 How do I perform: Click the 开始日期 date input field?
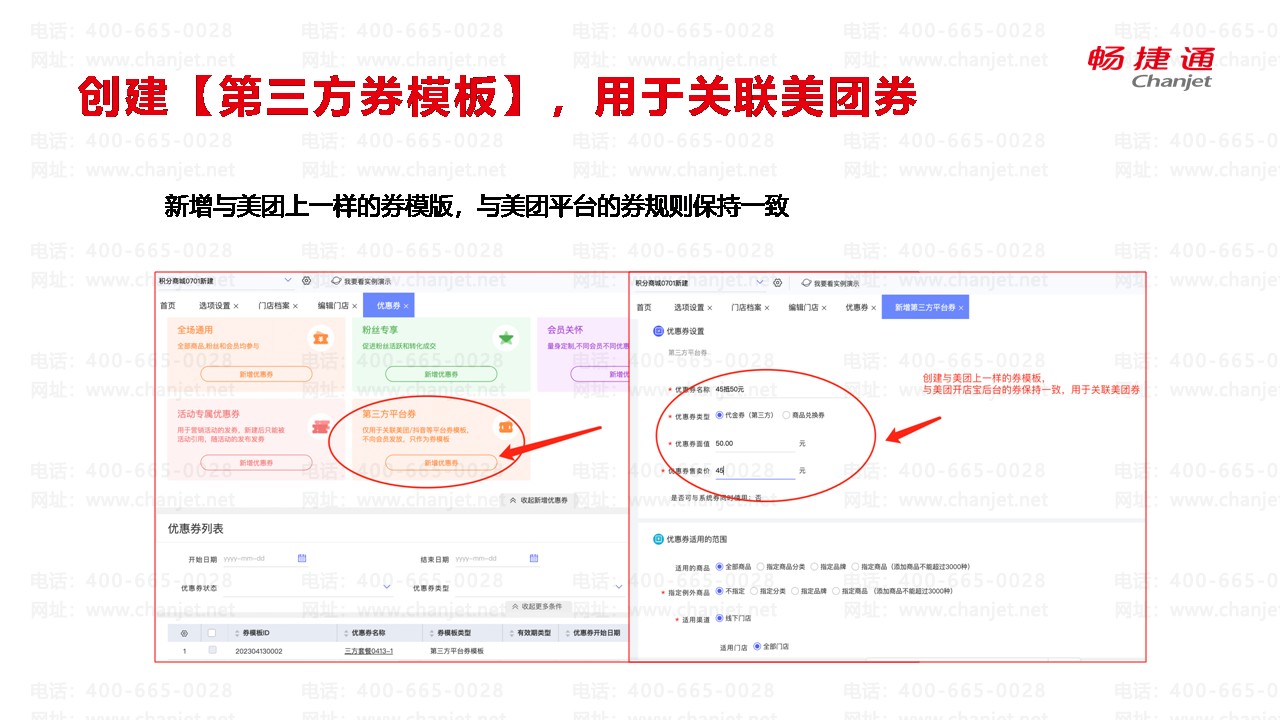265,558
